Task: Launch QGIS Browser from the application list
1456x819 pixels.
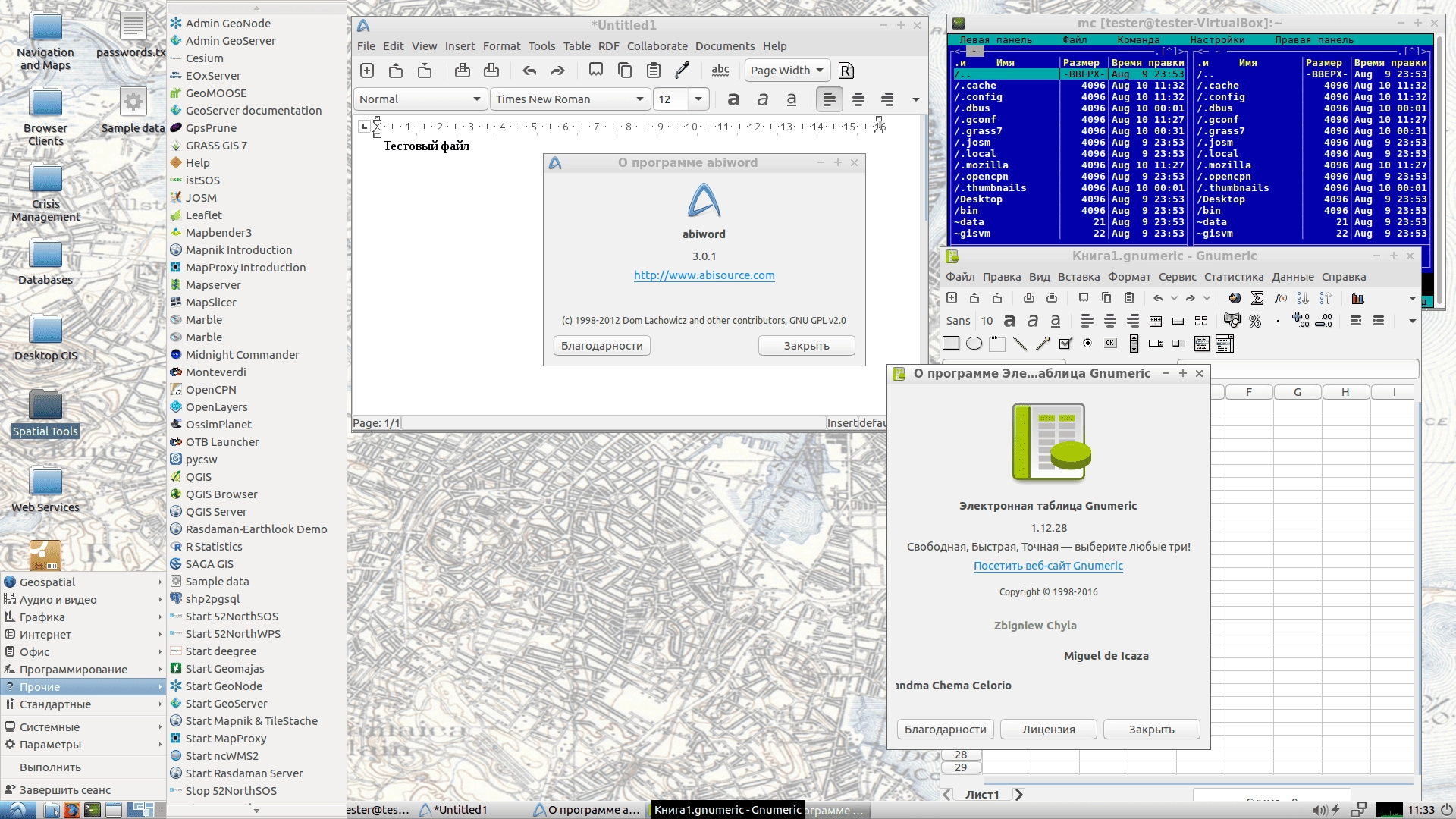Action: pos(221,494)
